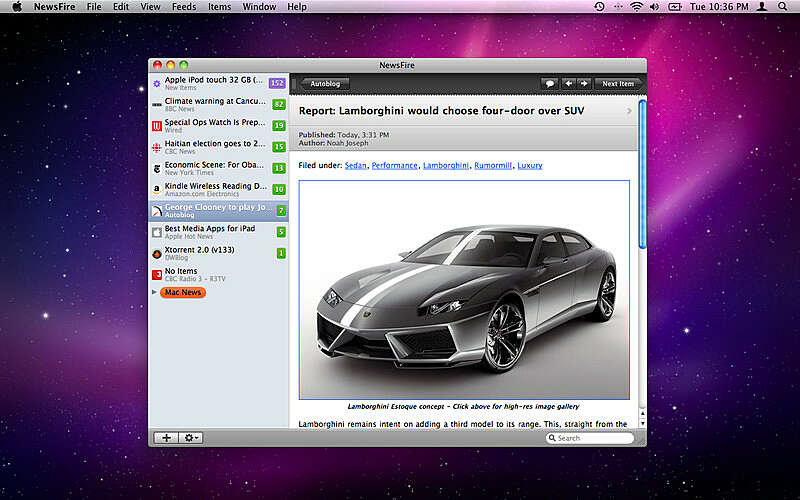Click the battery status icon
800x500 pixels.
point(675,7)
